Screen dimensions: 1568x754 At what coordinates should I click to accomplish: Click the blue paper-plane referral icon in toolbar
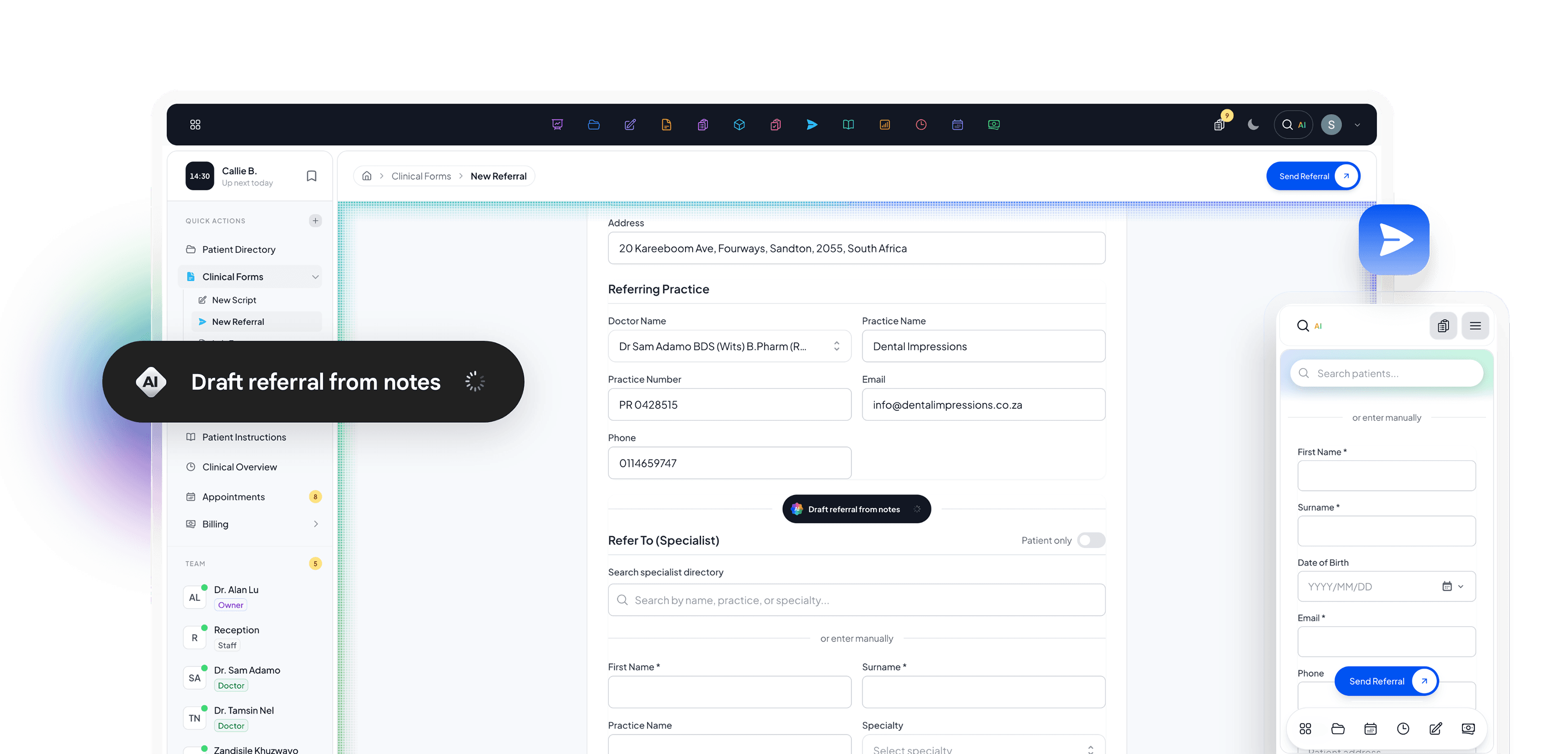[x=812, y=125]
